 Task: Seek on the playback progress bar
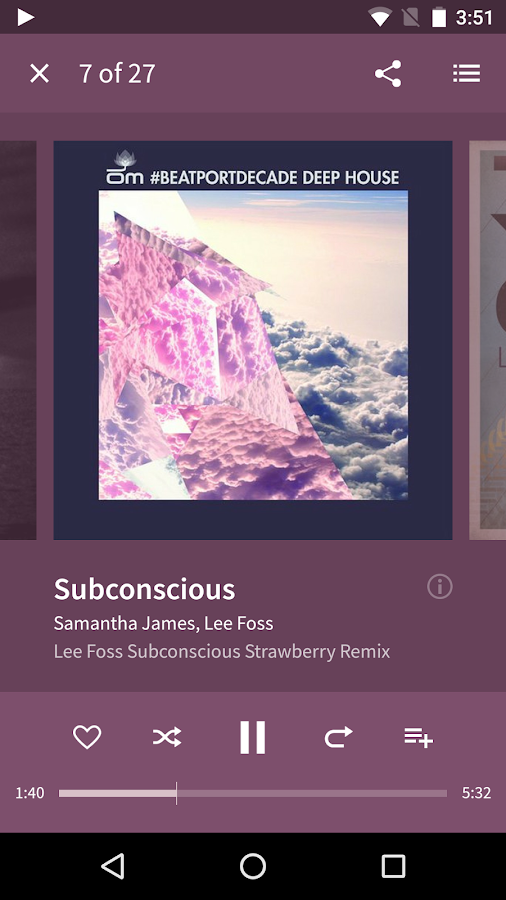coord(252,793)
